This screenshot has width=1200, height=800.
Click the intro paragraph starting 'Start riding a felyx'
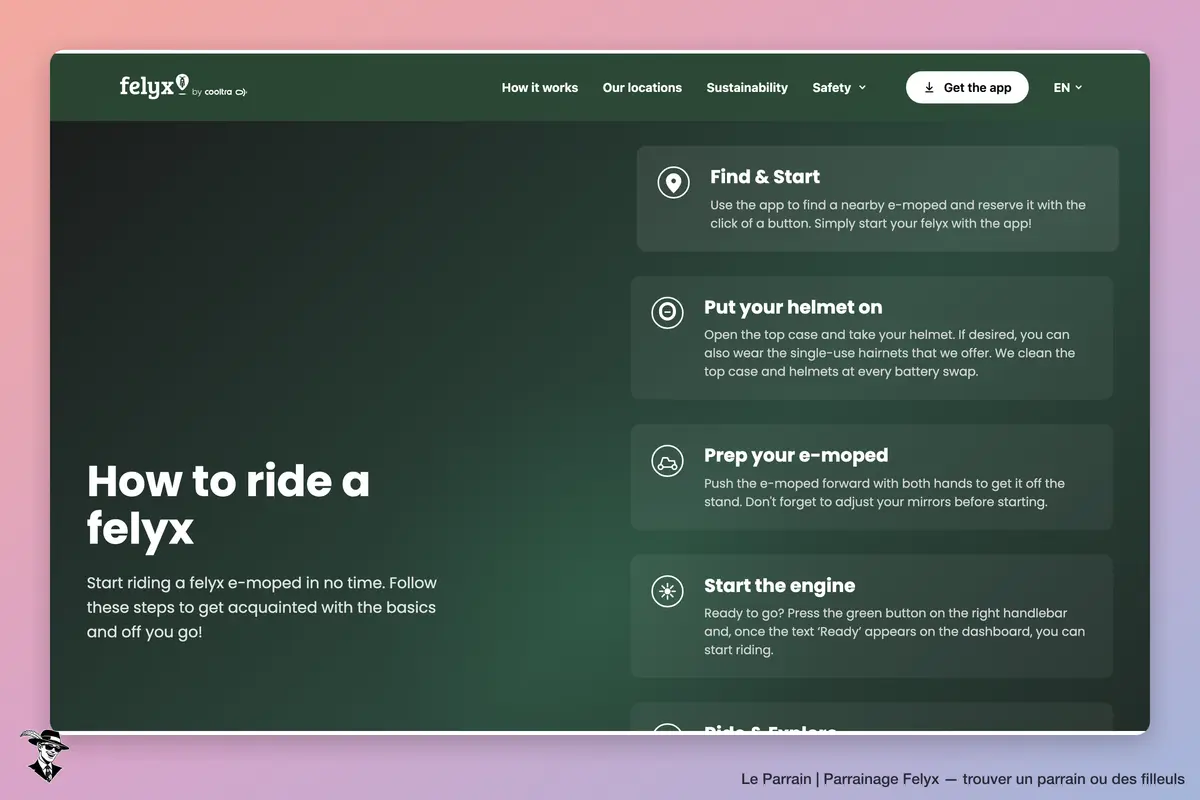coord(262,607)
